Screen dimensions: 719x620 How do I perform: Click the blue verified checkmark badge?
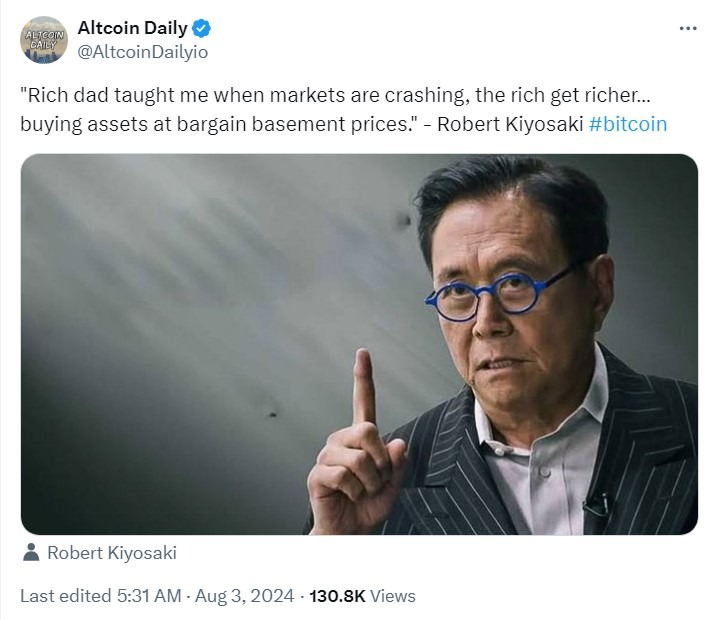coord(201,28)
